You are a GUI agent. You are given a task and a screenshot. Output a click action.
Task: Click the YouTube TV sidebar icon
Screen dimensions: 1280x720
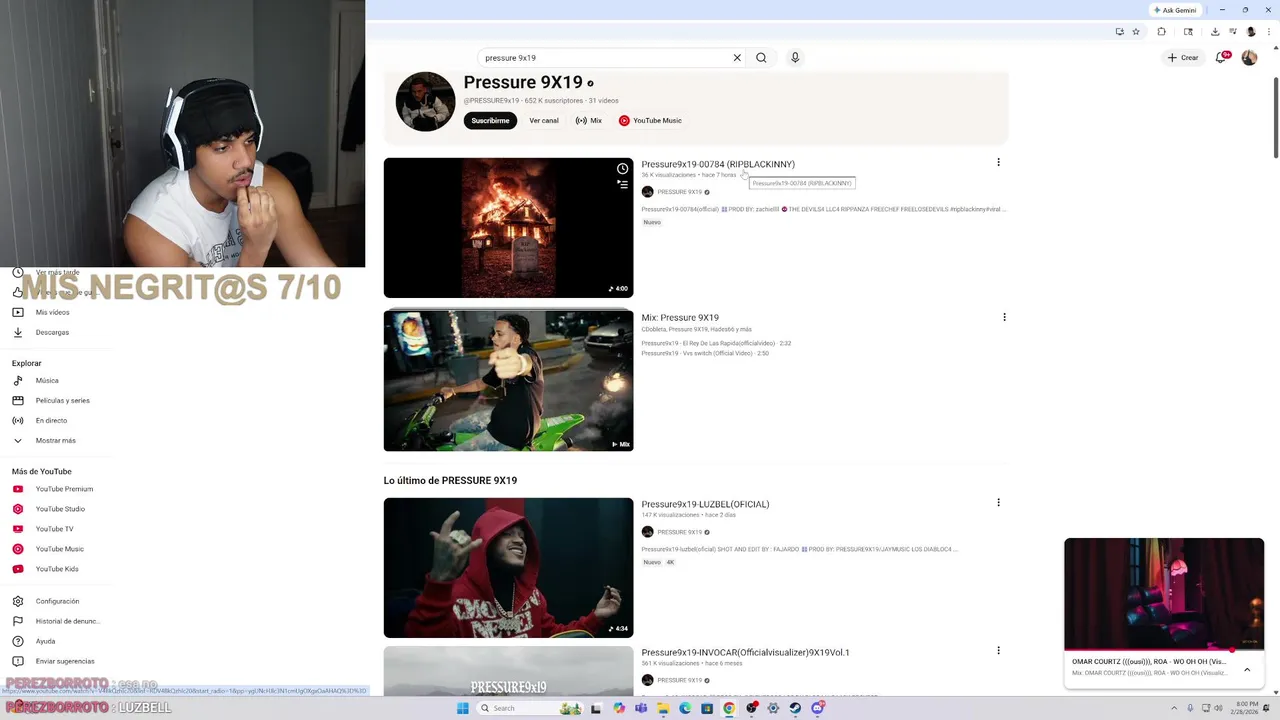[x=18, y=529]
